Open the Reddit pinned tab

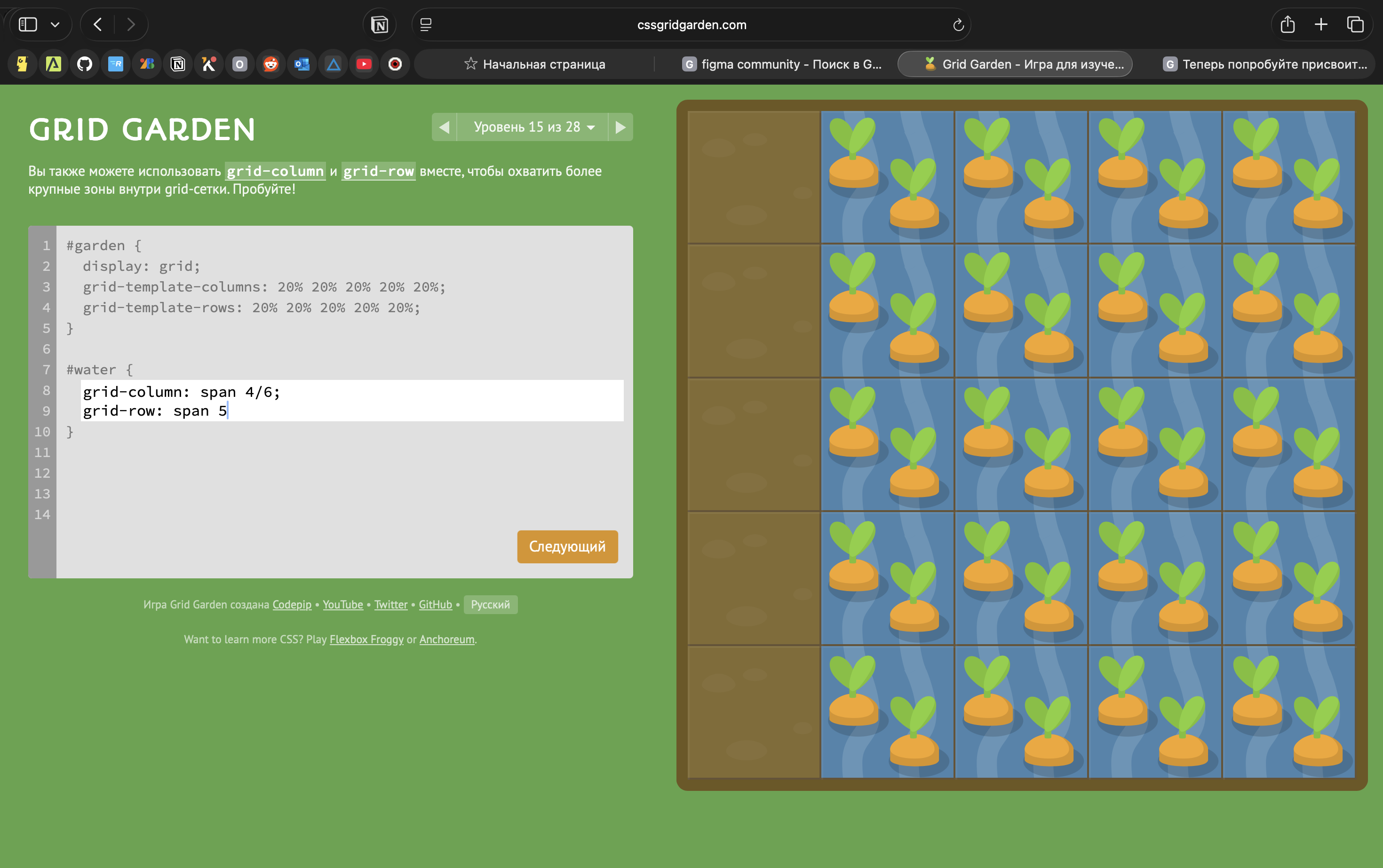coord(270,64)
